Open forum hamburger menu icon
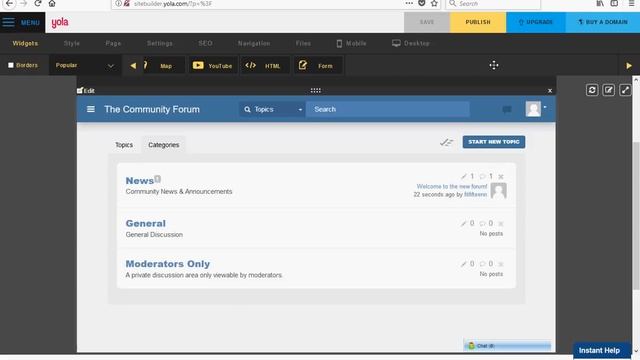The image size is (640, 360). point(91,109)
